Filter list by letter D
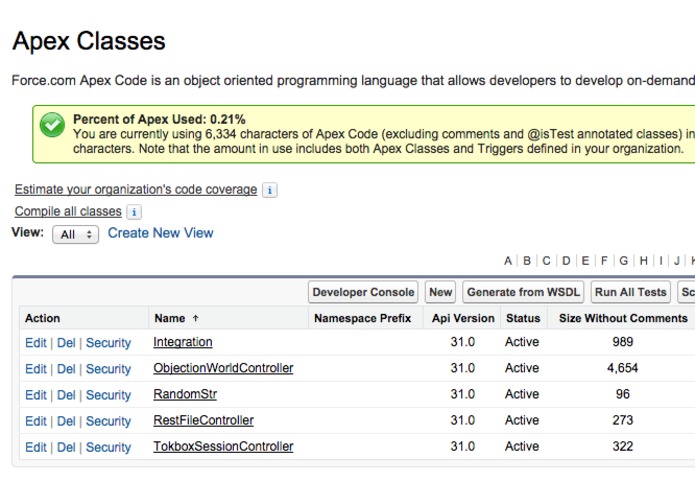Viewport: 695px width, 494px height. [x=566, y=261]
